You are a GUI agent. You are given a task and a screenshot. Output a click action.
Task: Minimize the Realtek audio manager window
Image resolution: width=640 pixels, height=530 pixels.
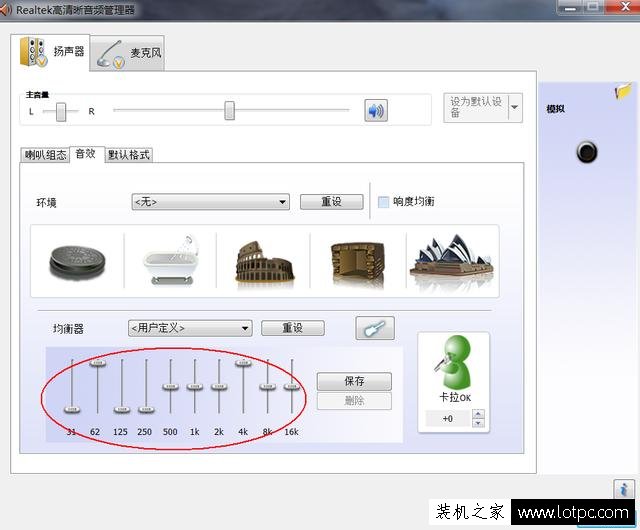[x=571, y=7]
